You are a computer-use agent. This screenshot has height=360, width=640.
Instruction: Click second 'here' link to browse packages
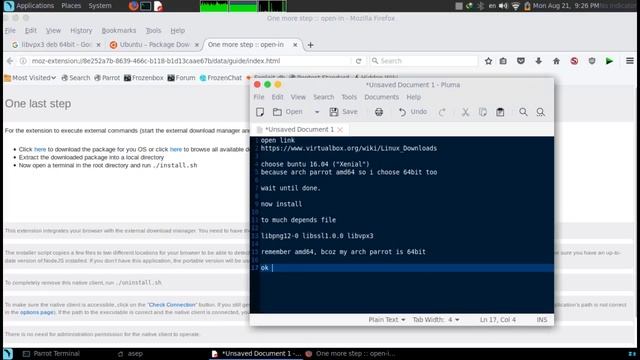[176, 149]
